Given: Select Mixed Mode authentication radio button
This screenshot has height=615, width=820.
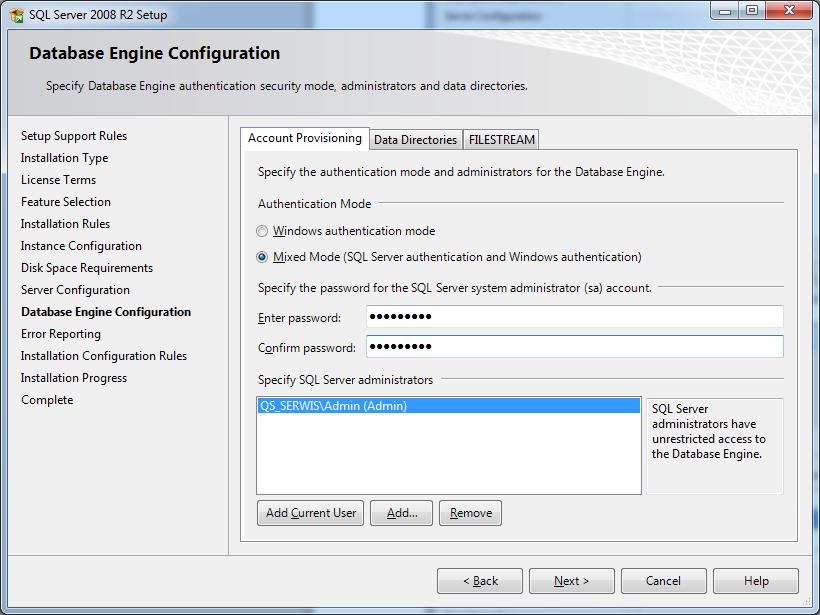Looking at the screenshot, I should [x=262, y=257].
